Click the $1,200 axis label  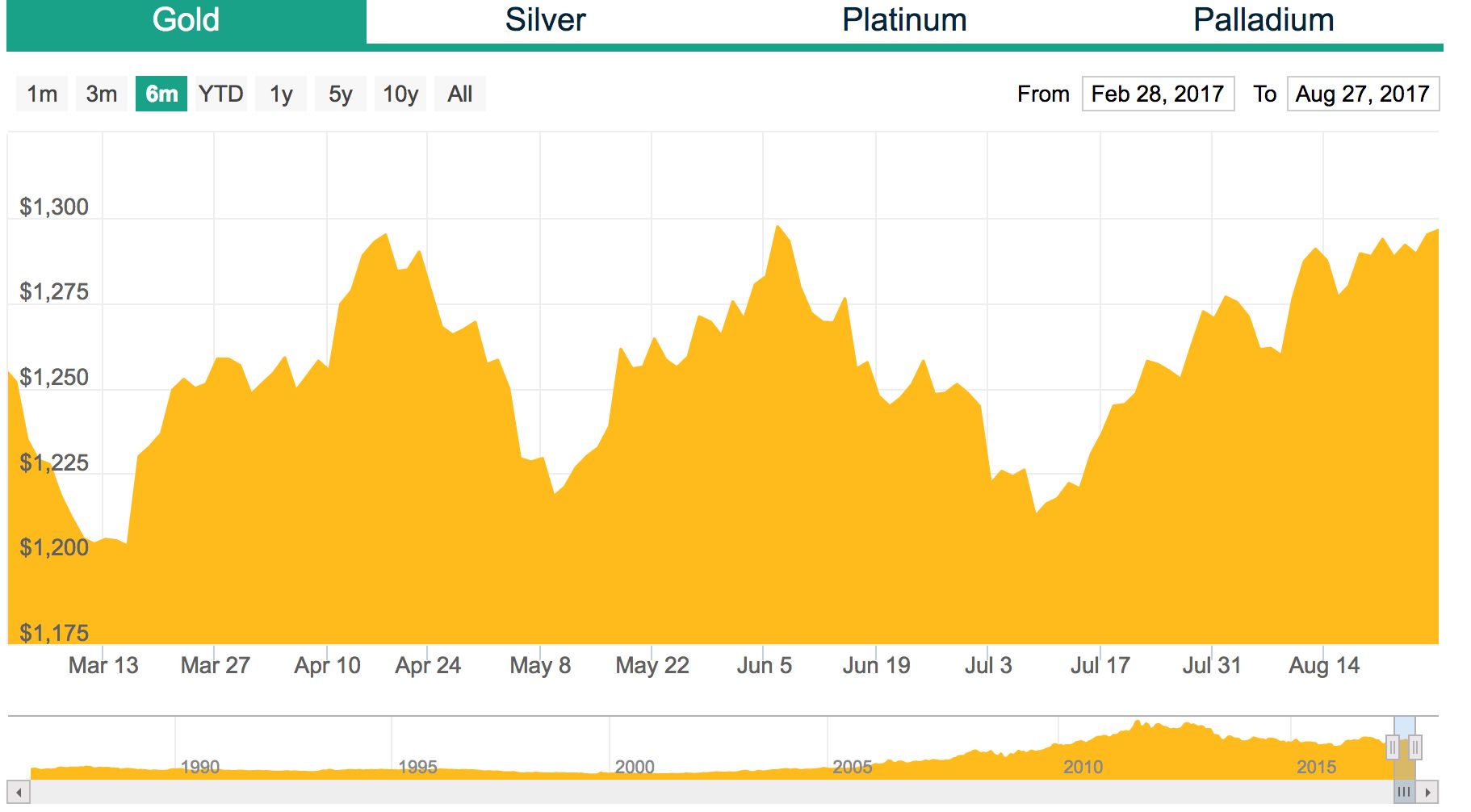(54, 548)
